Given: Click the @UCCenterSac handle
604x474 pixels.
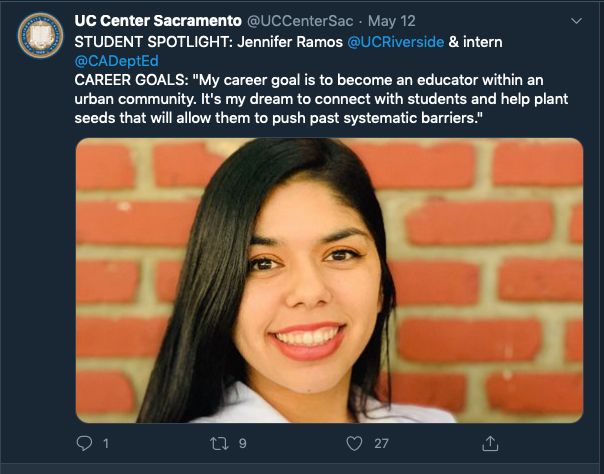Looking at the screenshot, I should pos(296,20).
